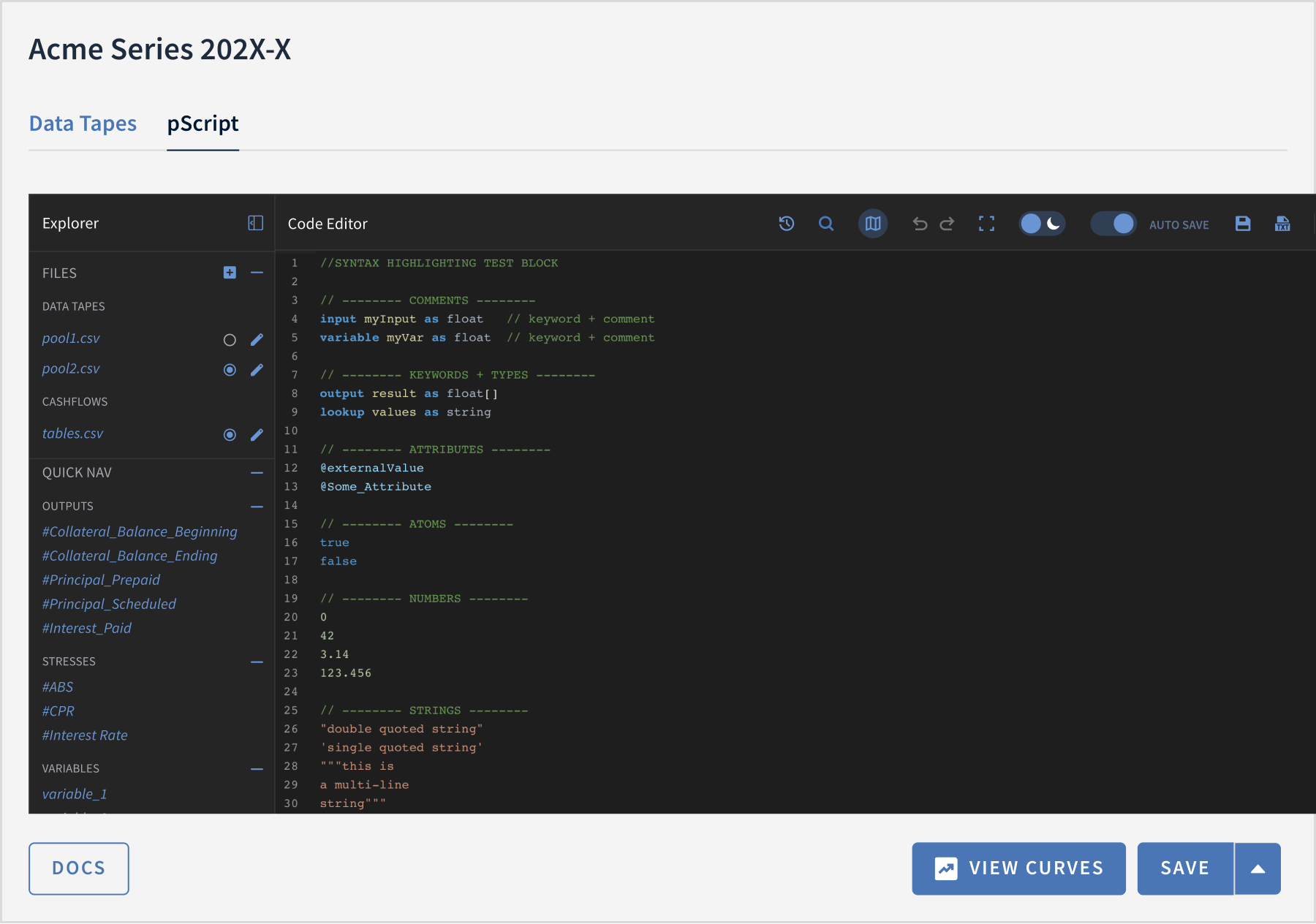
Task: Jump to #Principal_Prepaid output
Action: 101,580
